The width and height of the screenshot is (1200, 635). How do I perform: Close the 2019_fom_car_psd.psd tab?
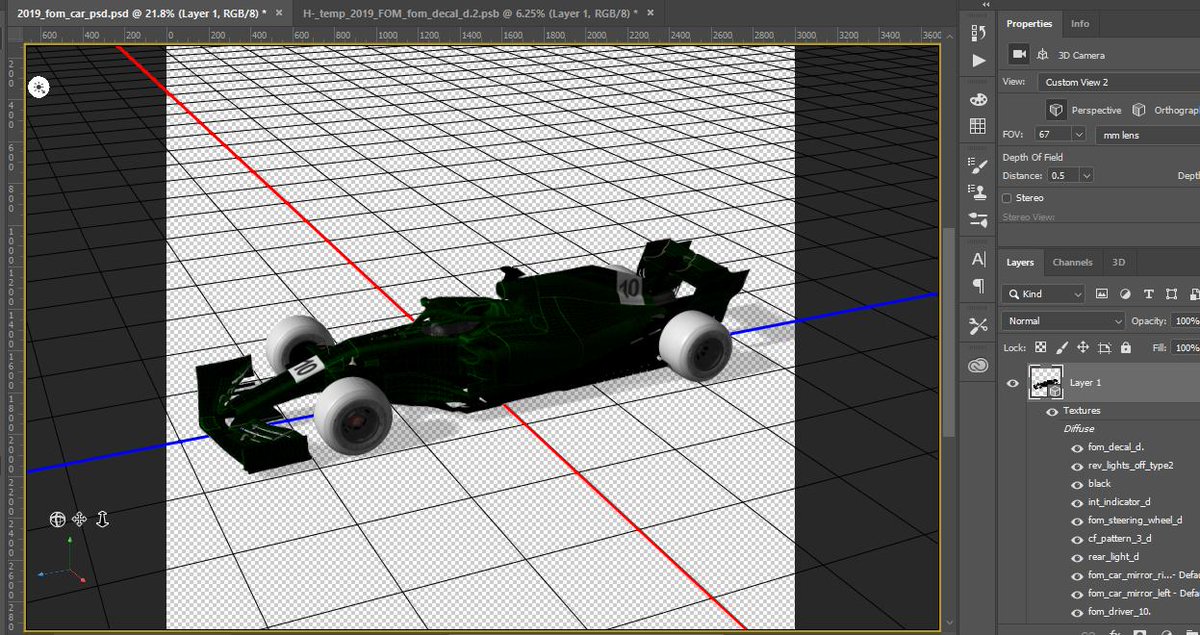coord(278,14)
